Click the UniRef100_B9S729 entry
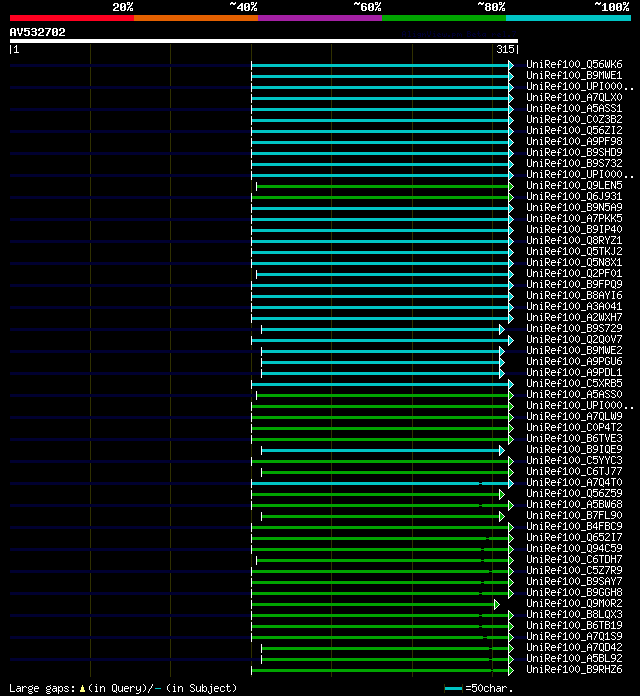The width and height of the screenshot is (640, 696). coord(574,328)
